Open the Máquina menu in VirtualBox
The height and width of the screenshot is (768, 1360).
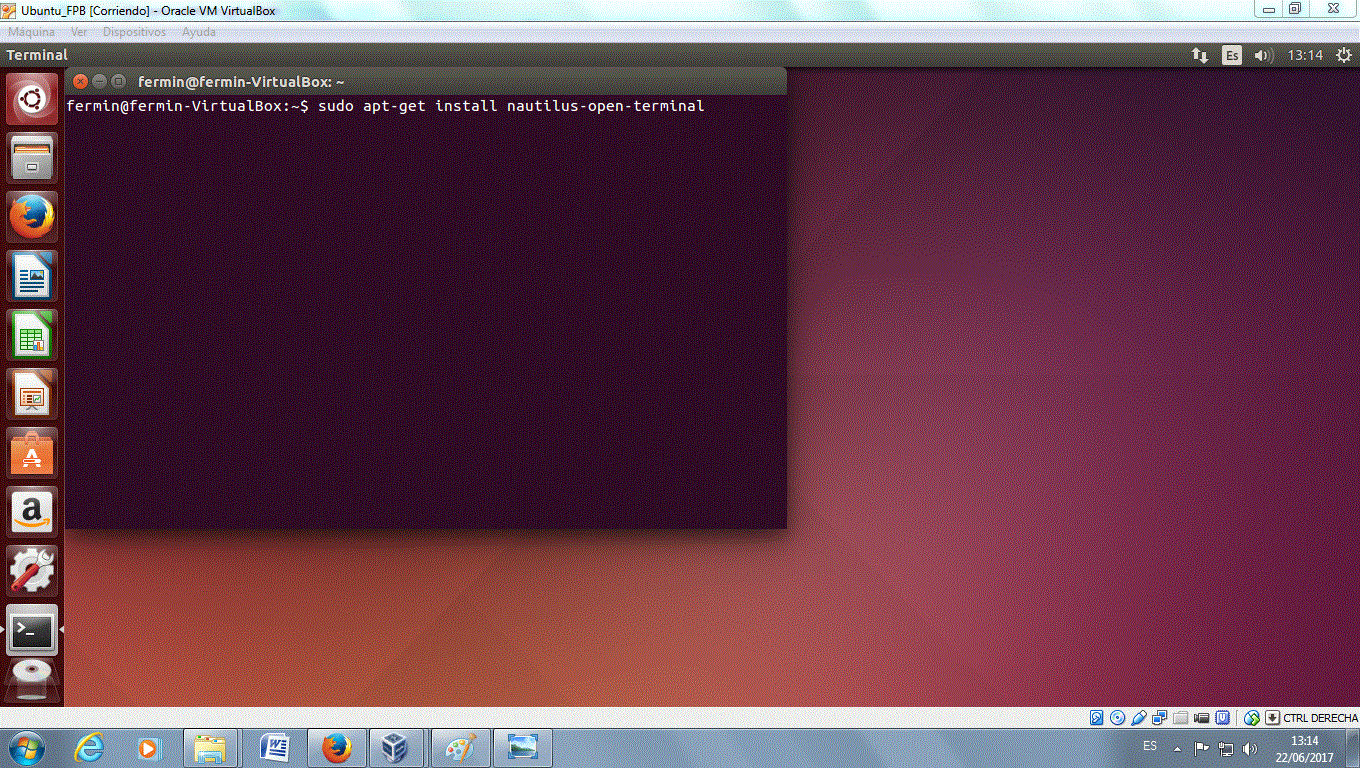coord(31,31)
